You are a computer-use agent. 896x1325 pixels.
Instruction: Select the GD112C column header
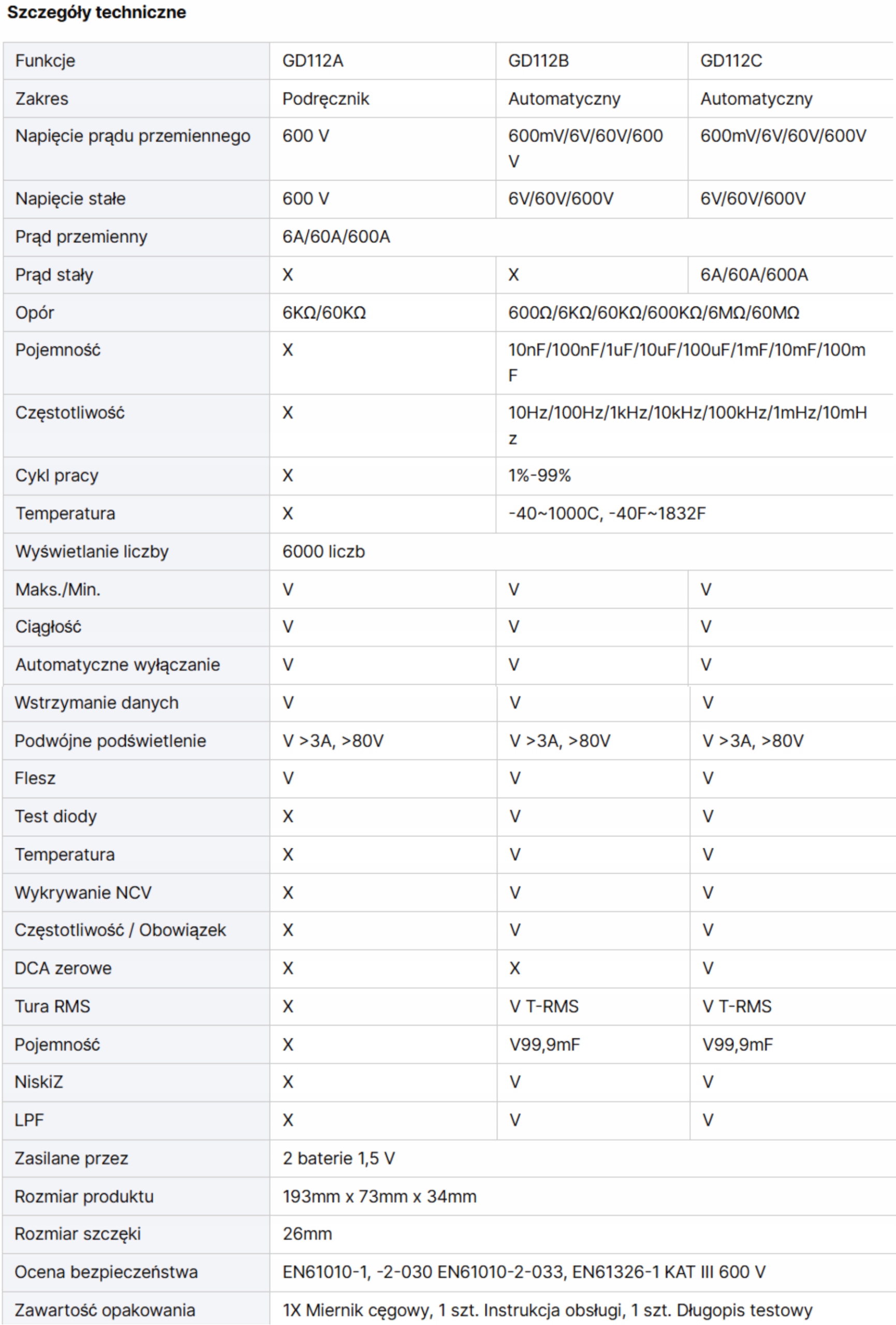tap(730, 61)
